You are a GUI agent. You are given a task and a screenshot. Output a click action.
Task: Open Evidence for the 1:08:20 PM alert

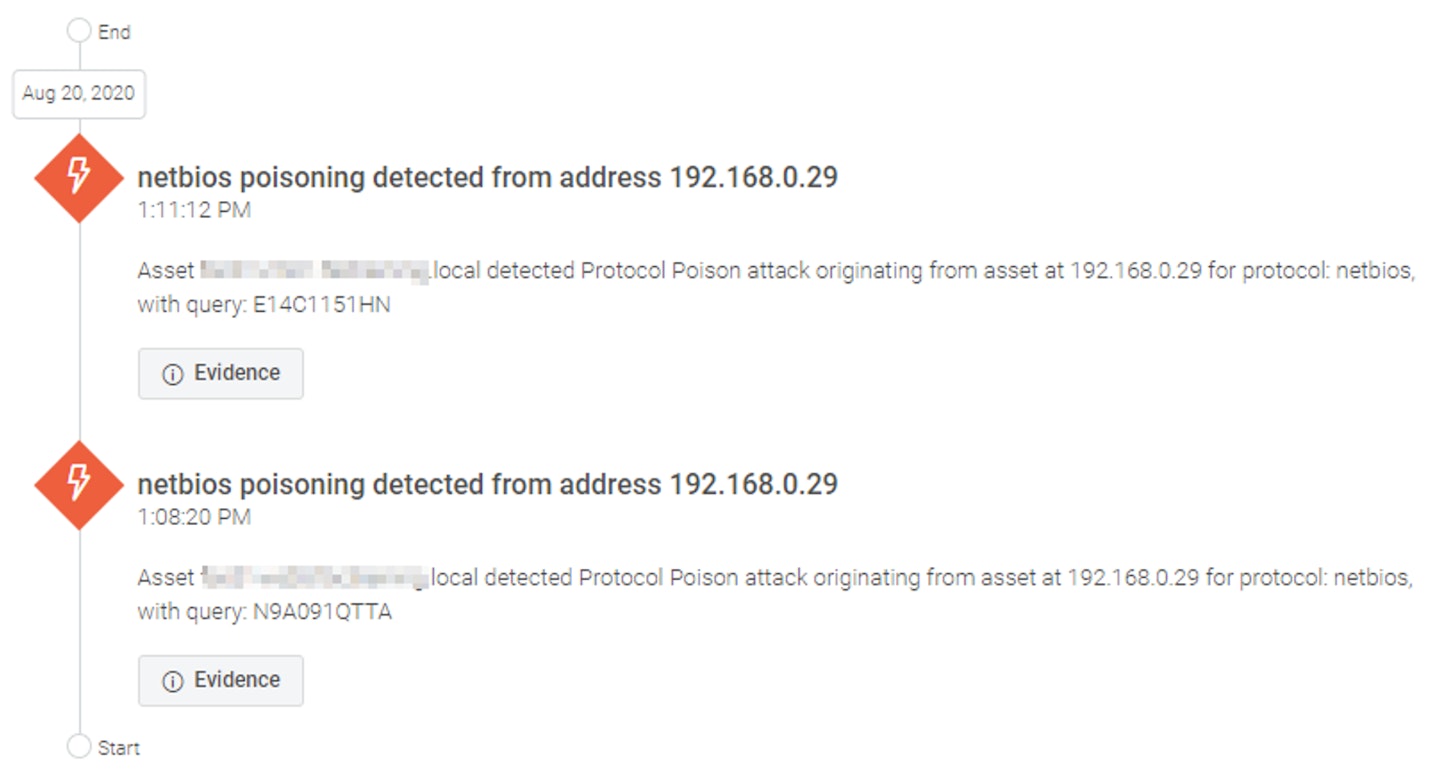pyautogui.click(x=220, y=680)
